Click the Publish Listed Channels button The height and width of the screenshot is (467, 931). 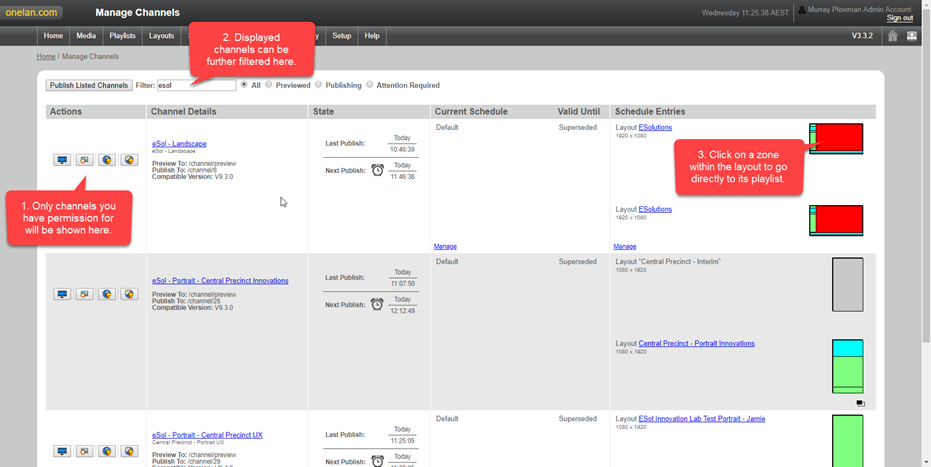click(89, 86)
